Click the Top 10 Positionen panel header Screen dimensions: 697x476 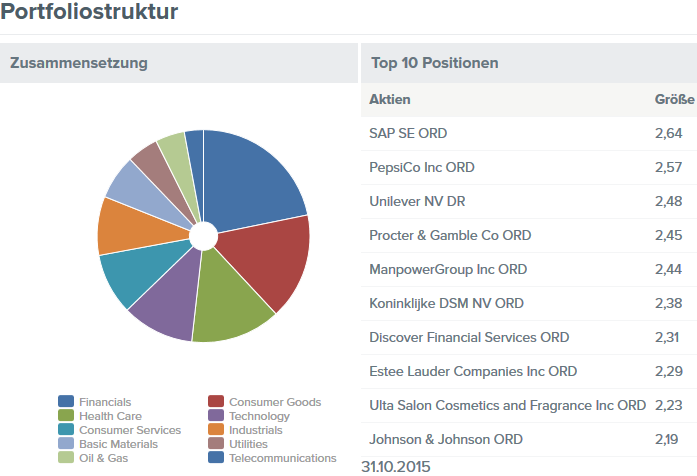point(434,63)
